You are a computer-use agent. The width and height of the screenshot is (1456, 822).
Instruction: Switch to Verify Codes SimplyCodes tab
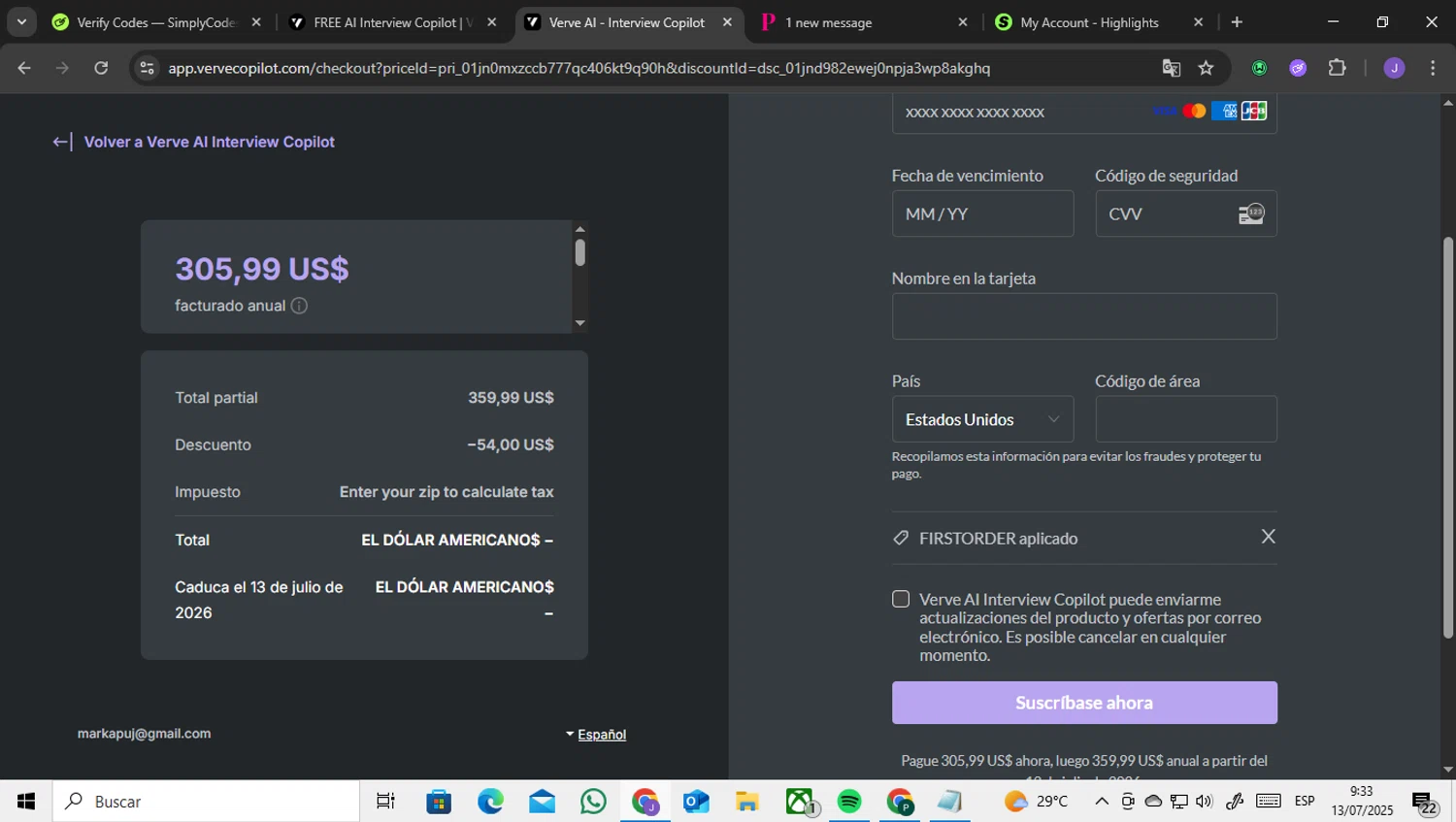click(x=156, y=22)
